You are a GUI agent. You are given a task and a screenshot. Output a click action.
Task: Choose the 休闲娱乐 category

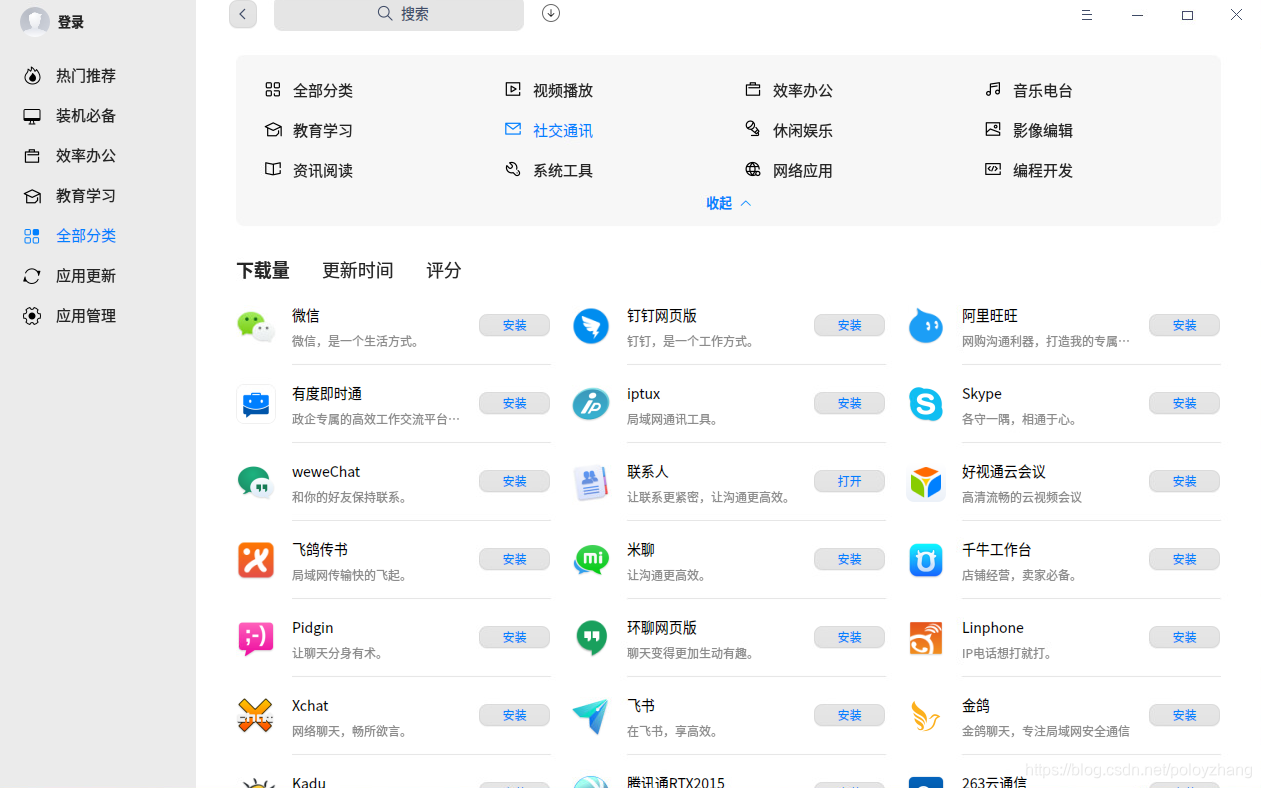click(x=789, y=130)
